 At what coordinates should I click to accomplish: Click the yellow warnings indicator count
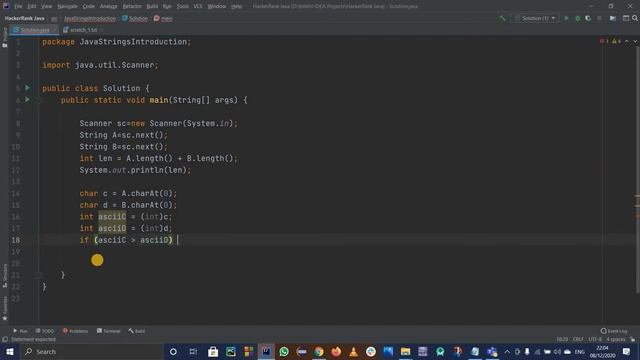[x=616, y=41]
